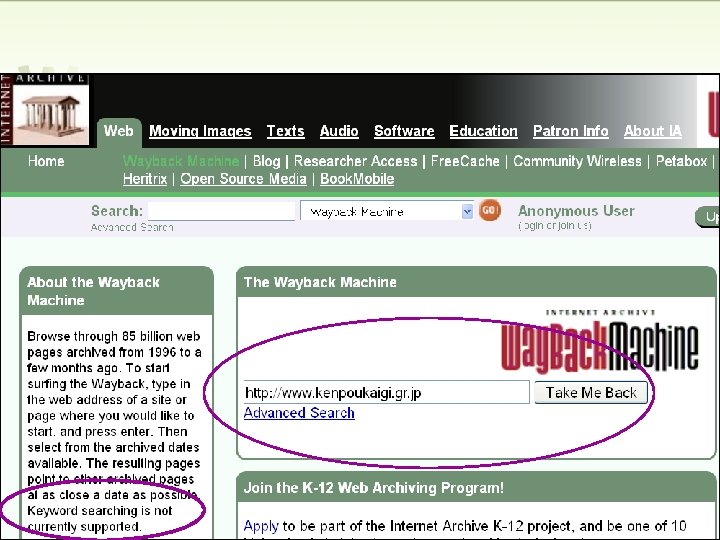Click the Anonymous User label
Image resolution: width=720 pixels, height=540 pixels.
576,211
